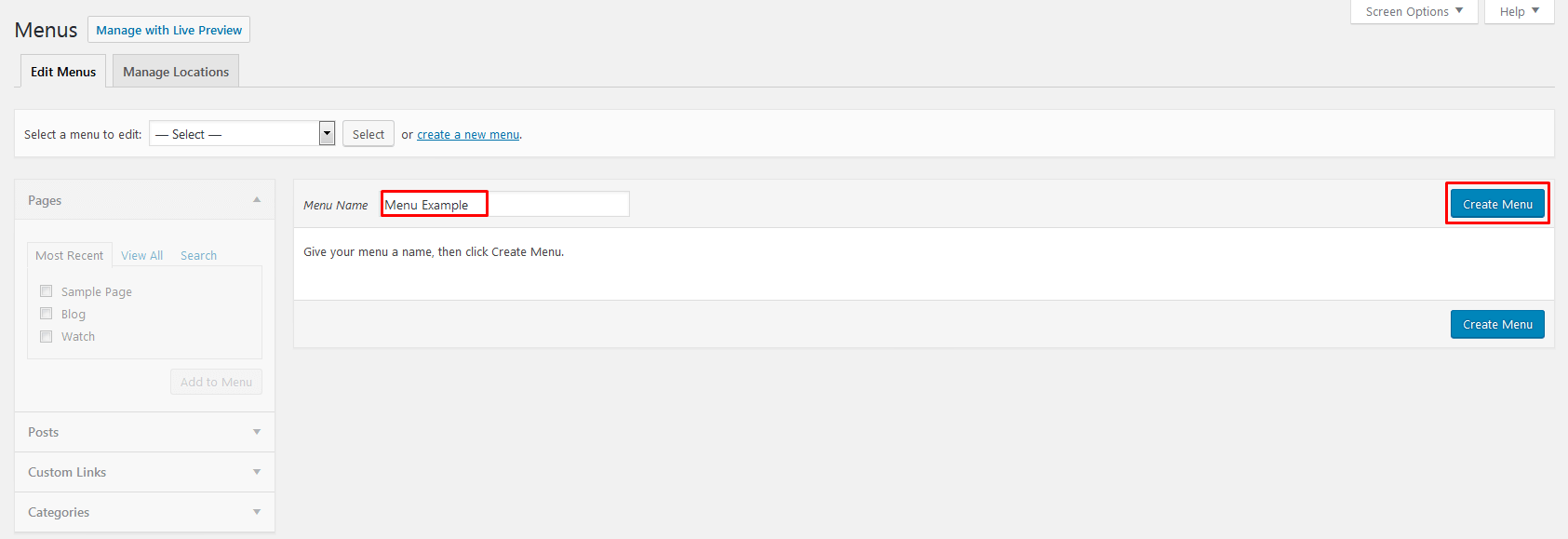The width and height of the screenshot is (1568, 539).
Task: Open the menu selection combo box
Action: tap(242, 134)
